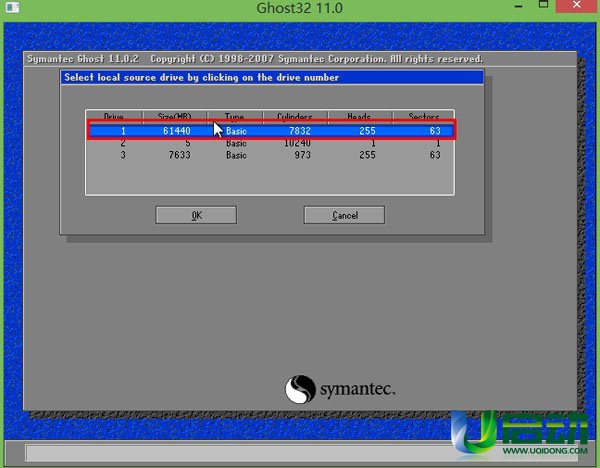Screen dimensions: 600x468
Task: Click the Type column header
Action: [235, 117]
